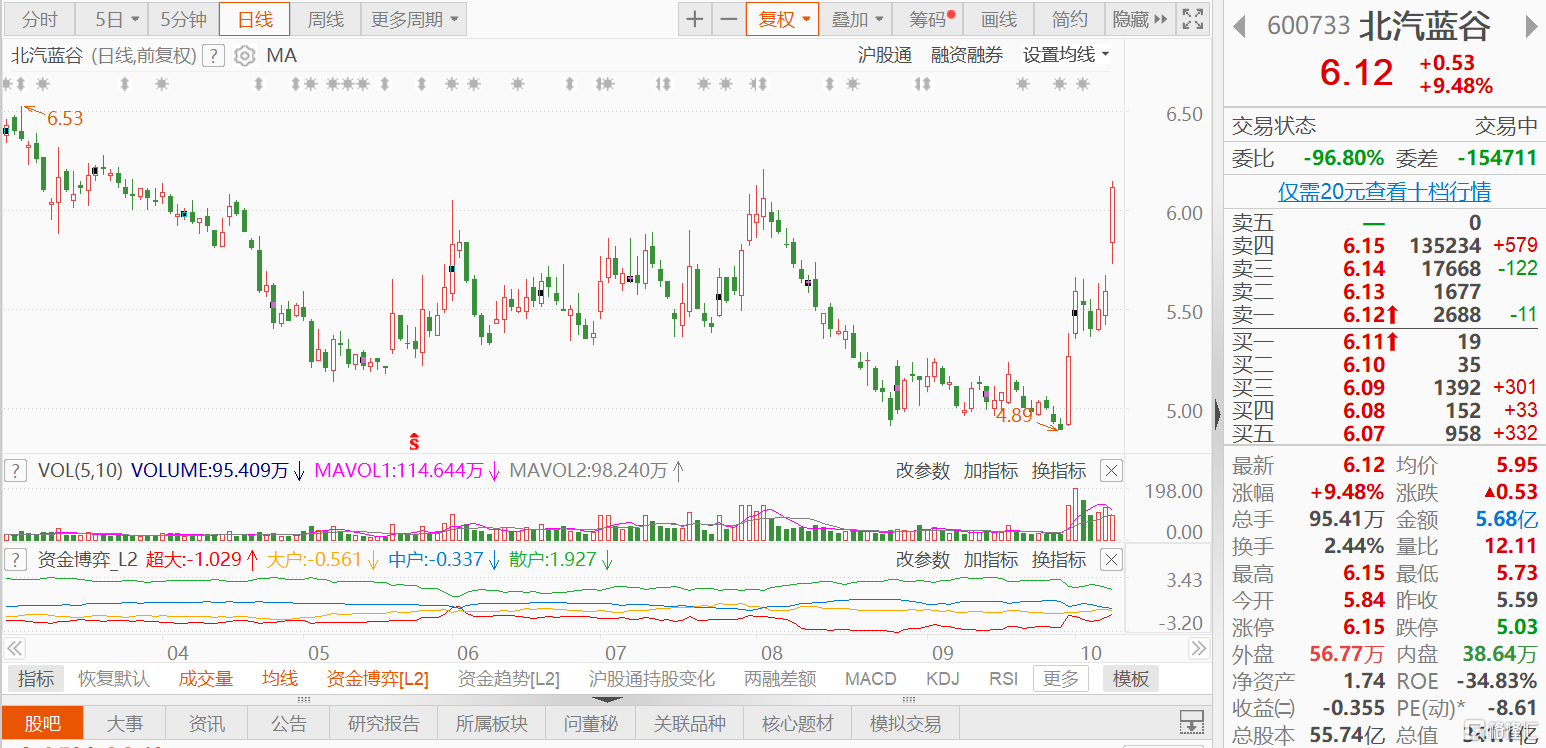
Task: Open MA settings gear icon
Action: coord(245,56)
